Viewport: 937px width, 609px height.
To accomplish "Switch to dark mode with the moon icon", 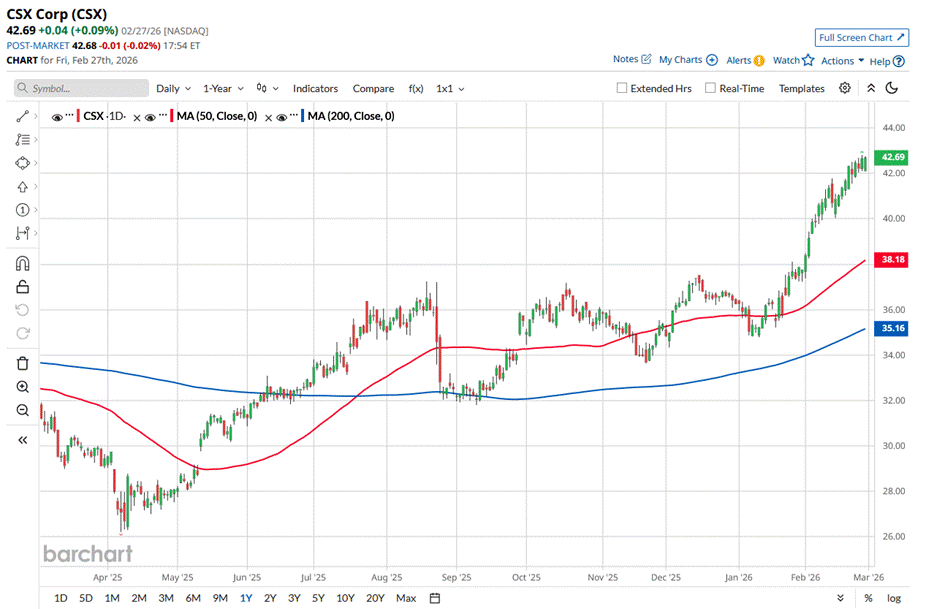I will pos(892,88).
